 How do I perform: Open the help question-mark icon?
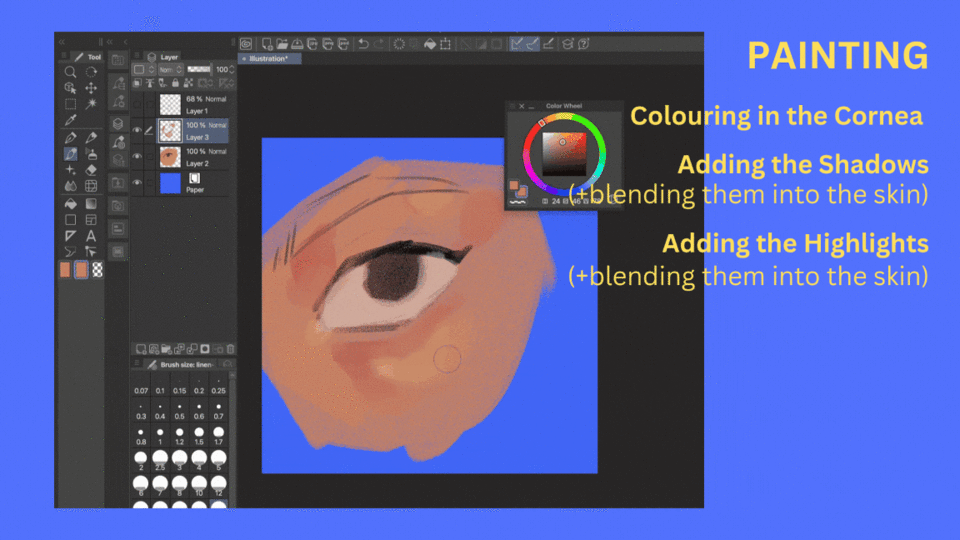click(x=583, y=43)
